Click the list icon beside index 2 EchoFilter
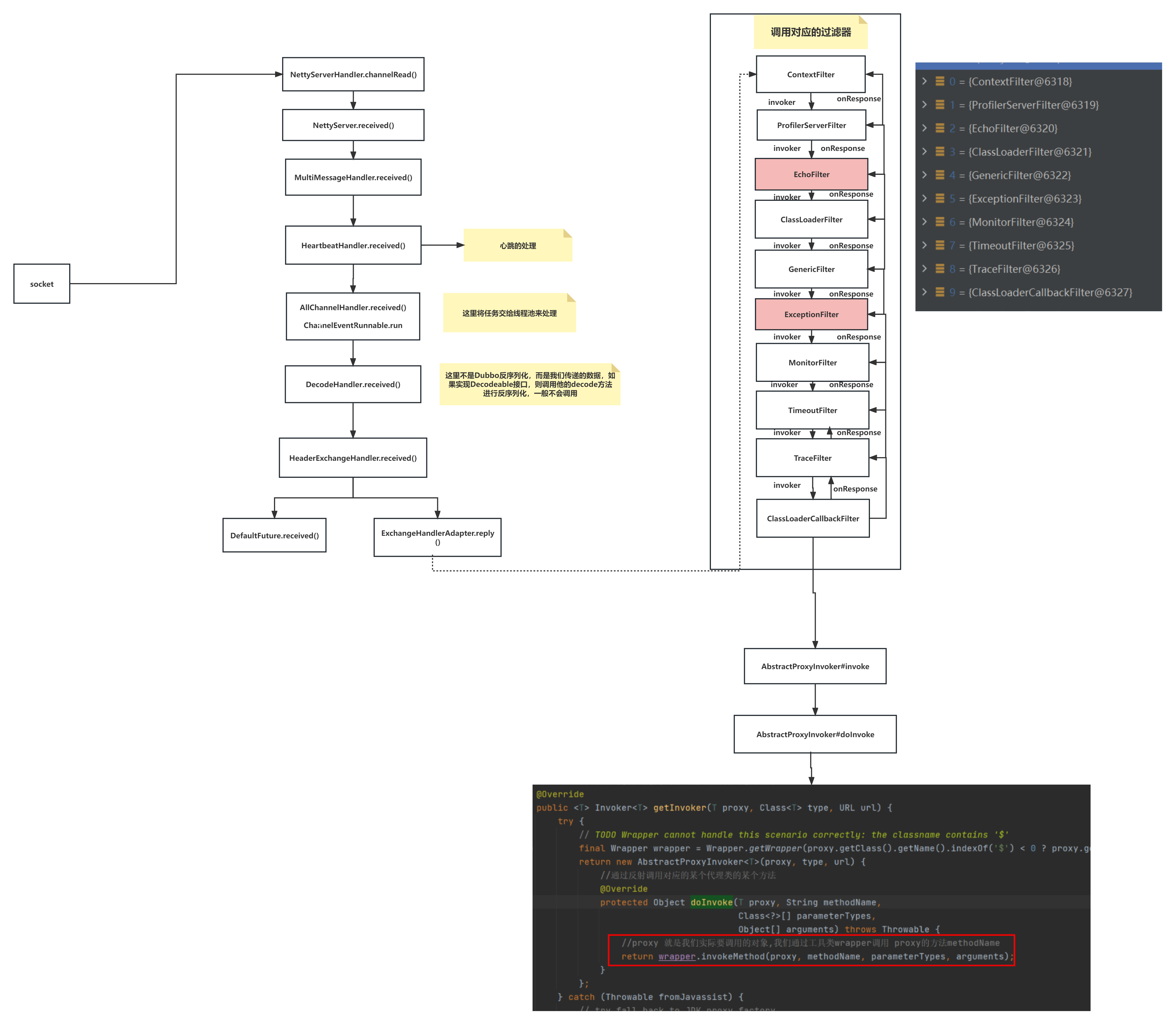Viewport: 1176px width, 1025px height. click(x=940, y=128)
